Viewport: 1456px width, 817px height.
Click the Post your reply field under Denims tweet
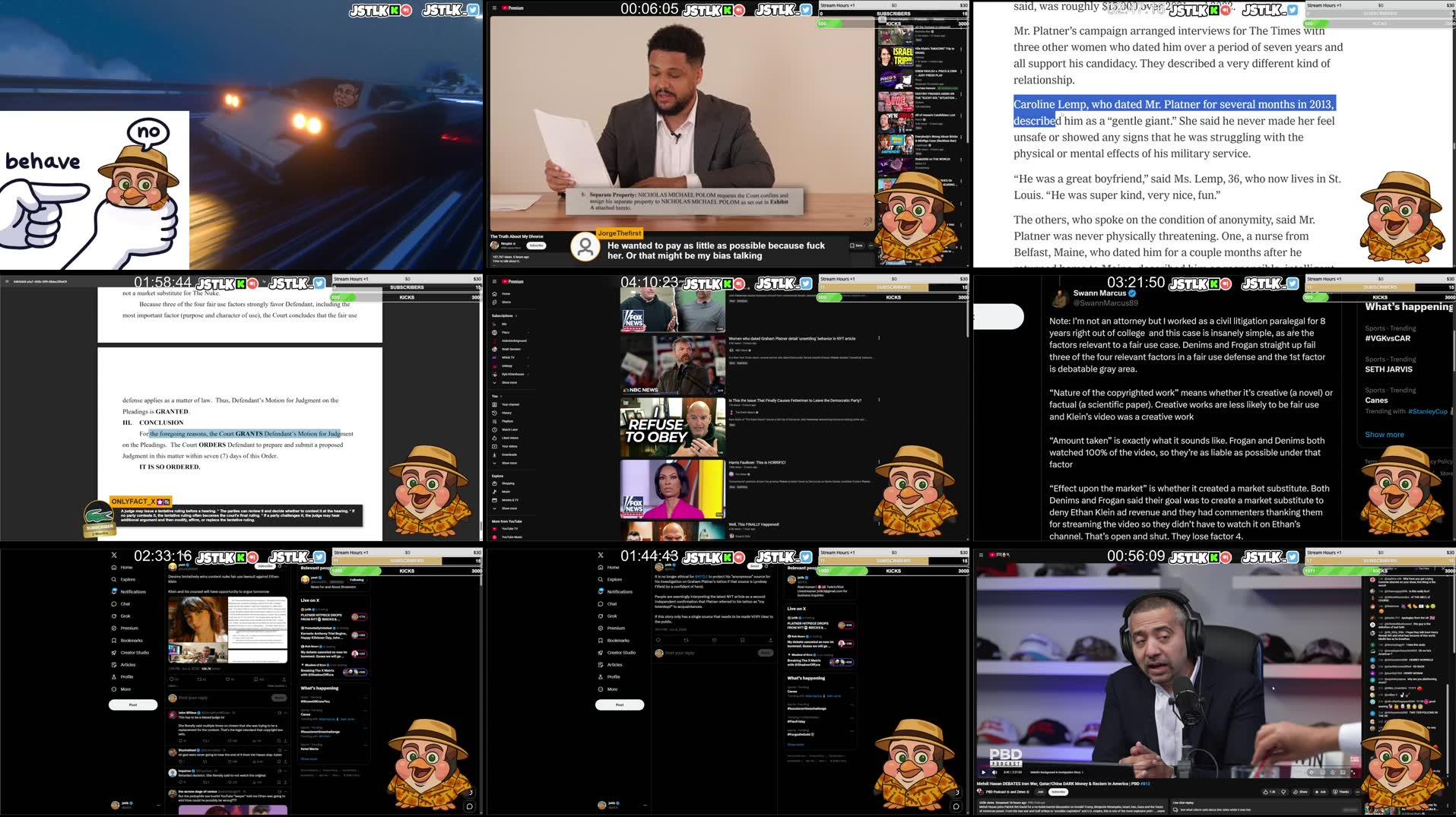(220, 697)
